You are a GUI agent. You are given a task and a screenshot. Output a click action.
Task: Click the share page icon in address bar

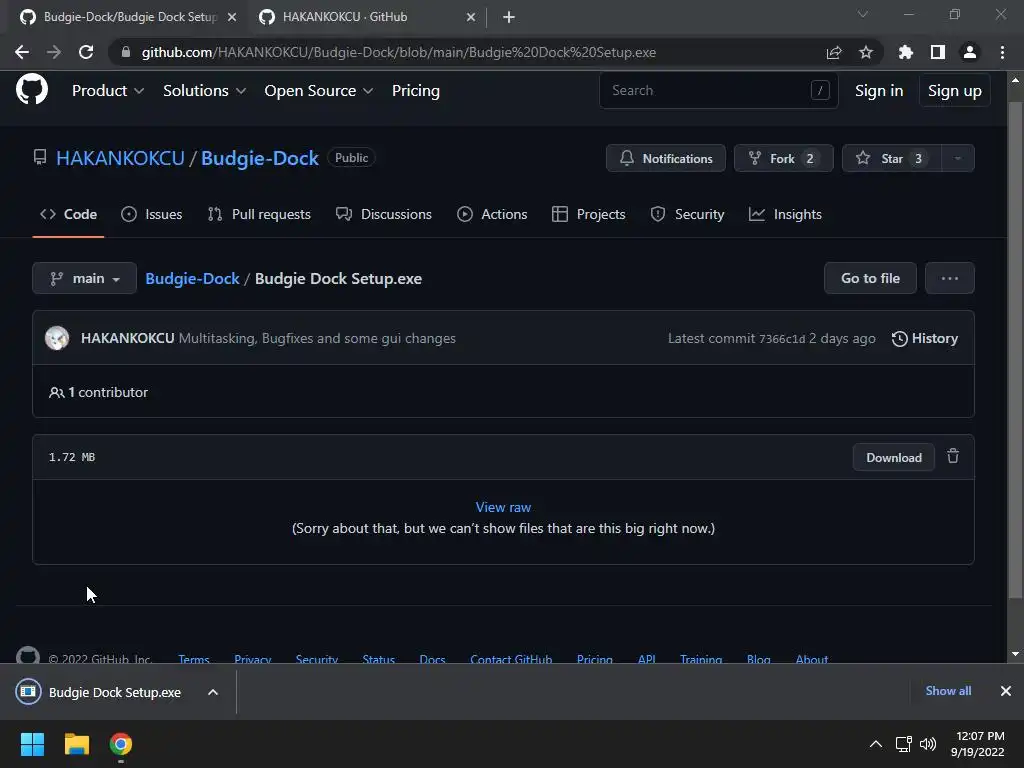tap(834, 52)
